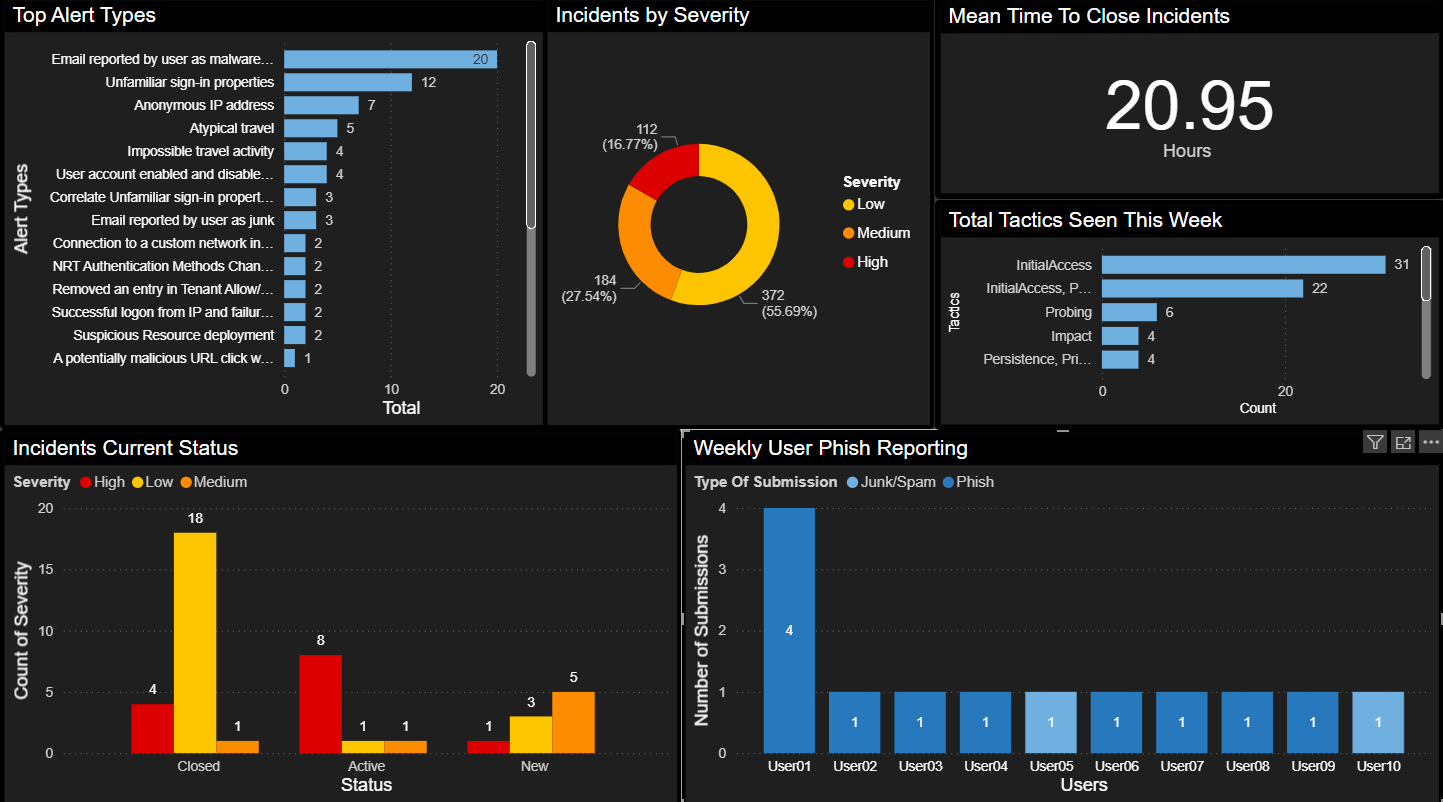Click the Closed High severity bar showing 4
This screenshot has height=802, width=1443.
pyautogui.click(x=152, y=728)
